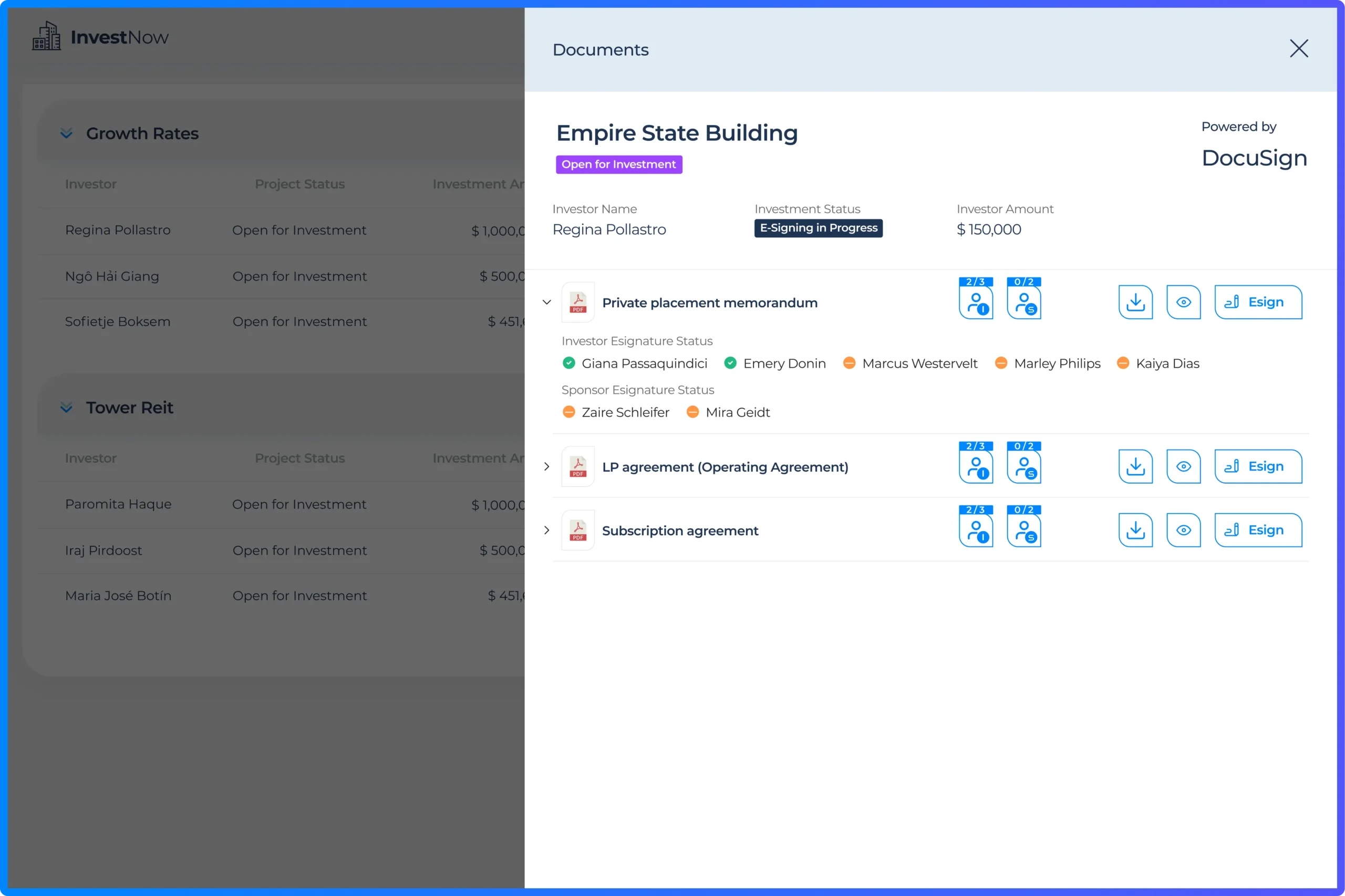Select Iraj Pirdoost row in Tower Reit
1345x896 pixels.
tap(281, 551)
